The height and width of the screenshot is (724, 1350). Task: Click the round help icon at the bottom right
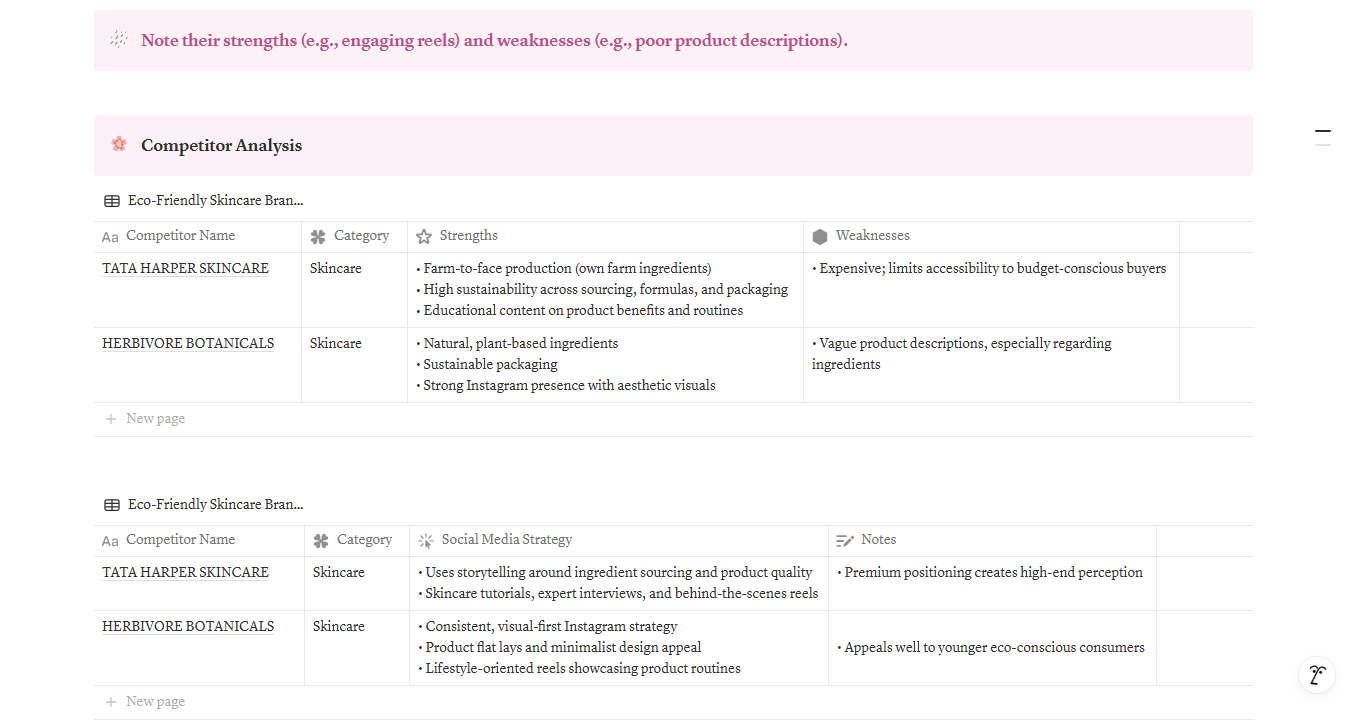coord(1317,675)
